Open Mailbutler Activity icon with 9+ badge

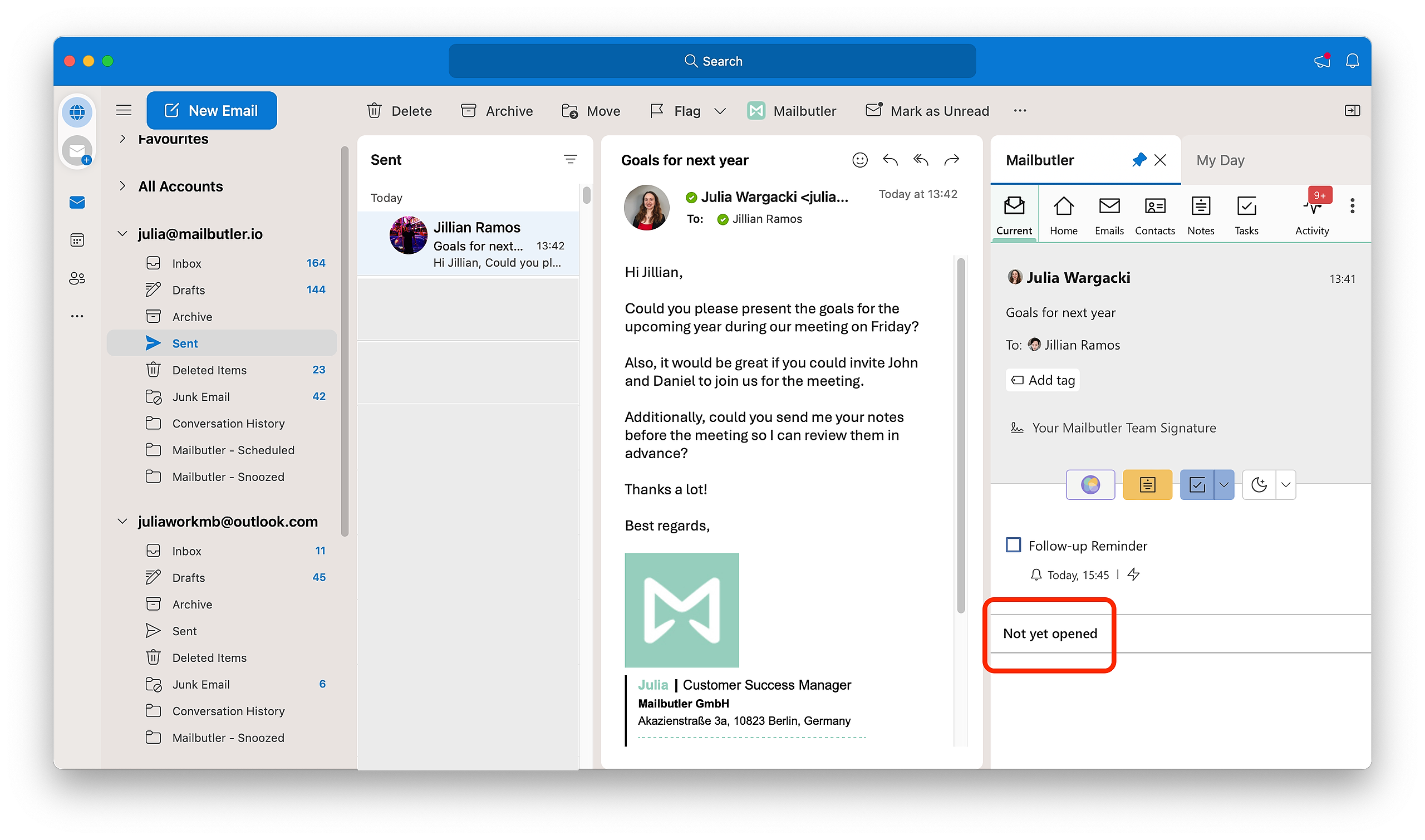(1312, 214)
